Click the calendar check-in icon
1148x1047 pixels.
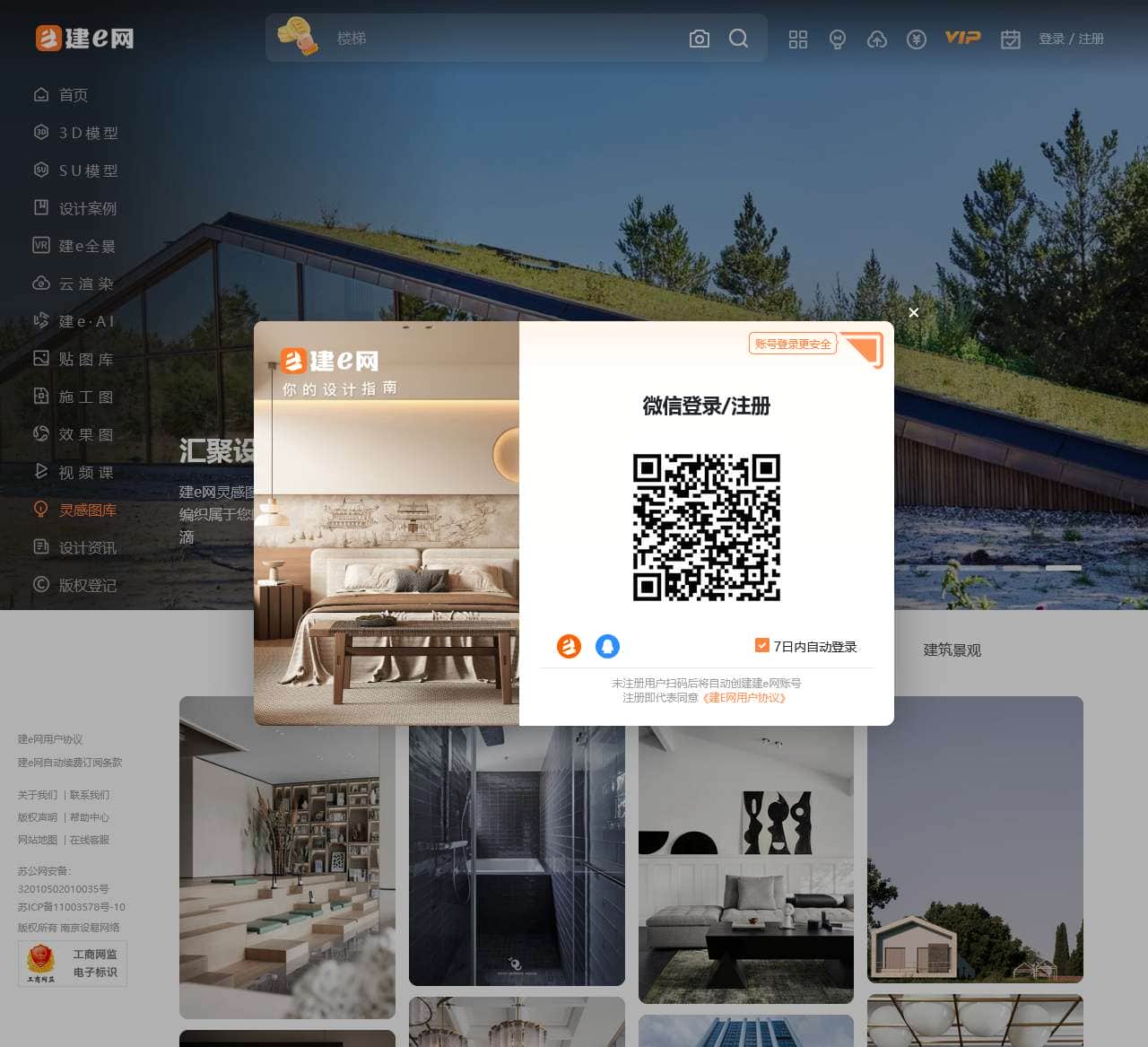click(1010, 39)
